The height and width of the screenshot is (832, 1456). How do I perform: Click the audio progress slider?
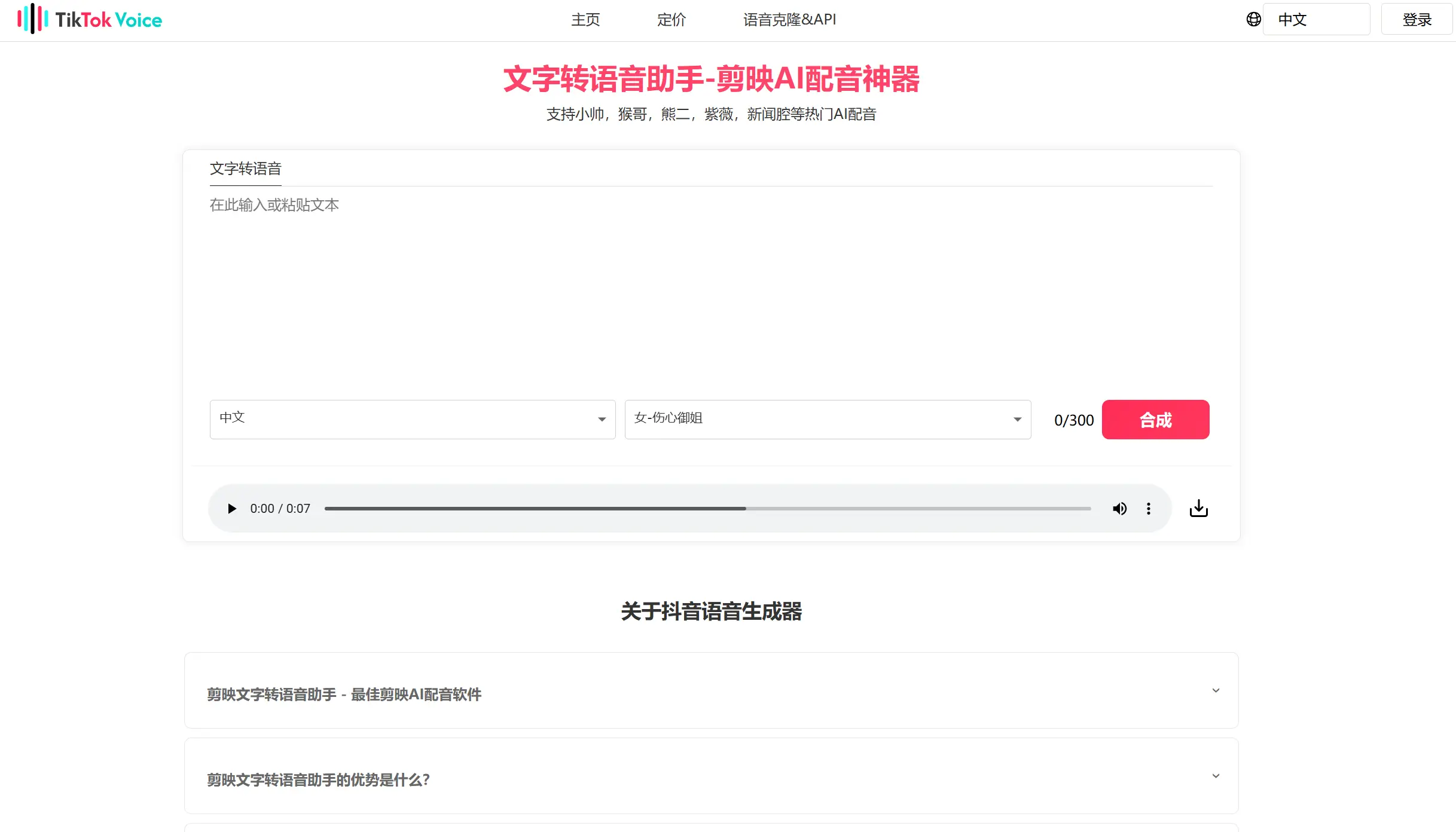click(707, 509)
